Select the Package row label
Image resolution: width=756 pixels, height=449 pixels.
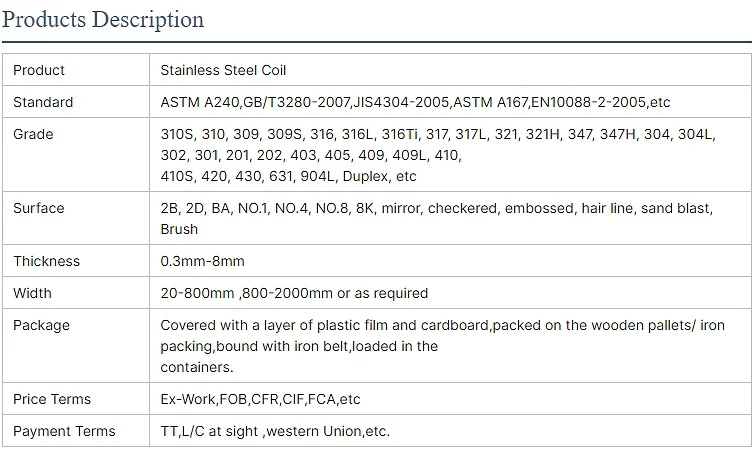coord(41,325)
